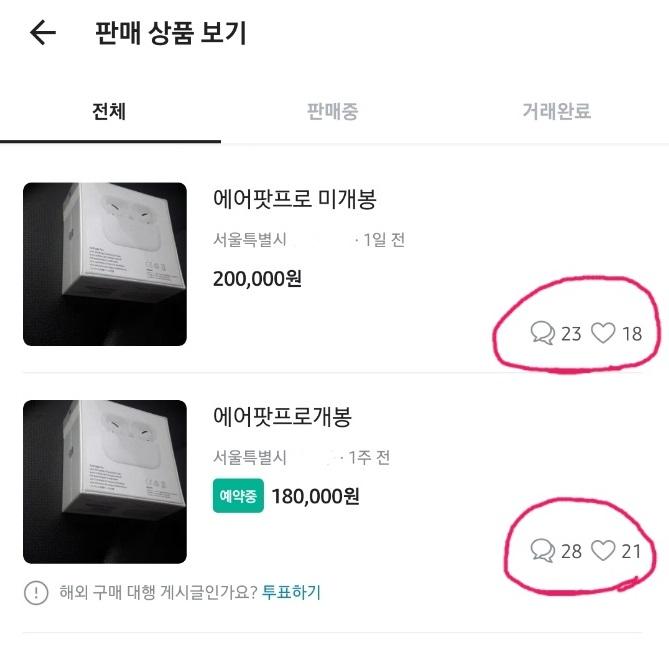This screenshot has height=667, width=669.
Task: Open the 에어팟프로 미개봉 product thumbnail
Action: coord(105,264)
